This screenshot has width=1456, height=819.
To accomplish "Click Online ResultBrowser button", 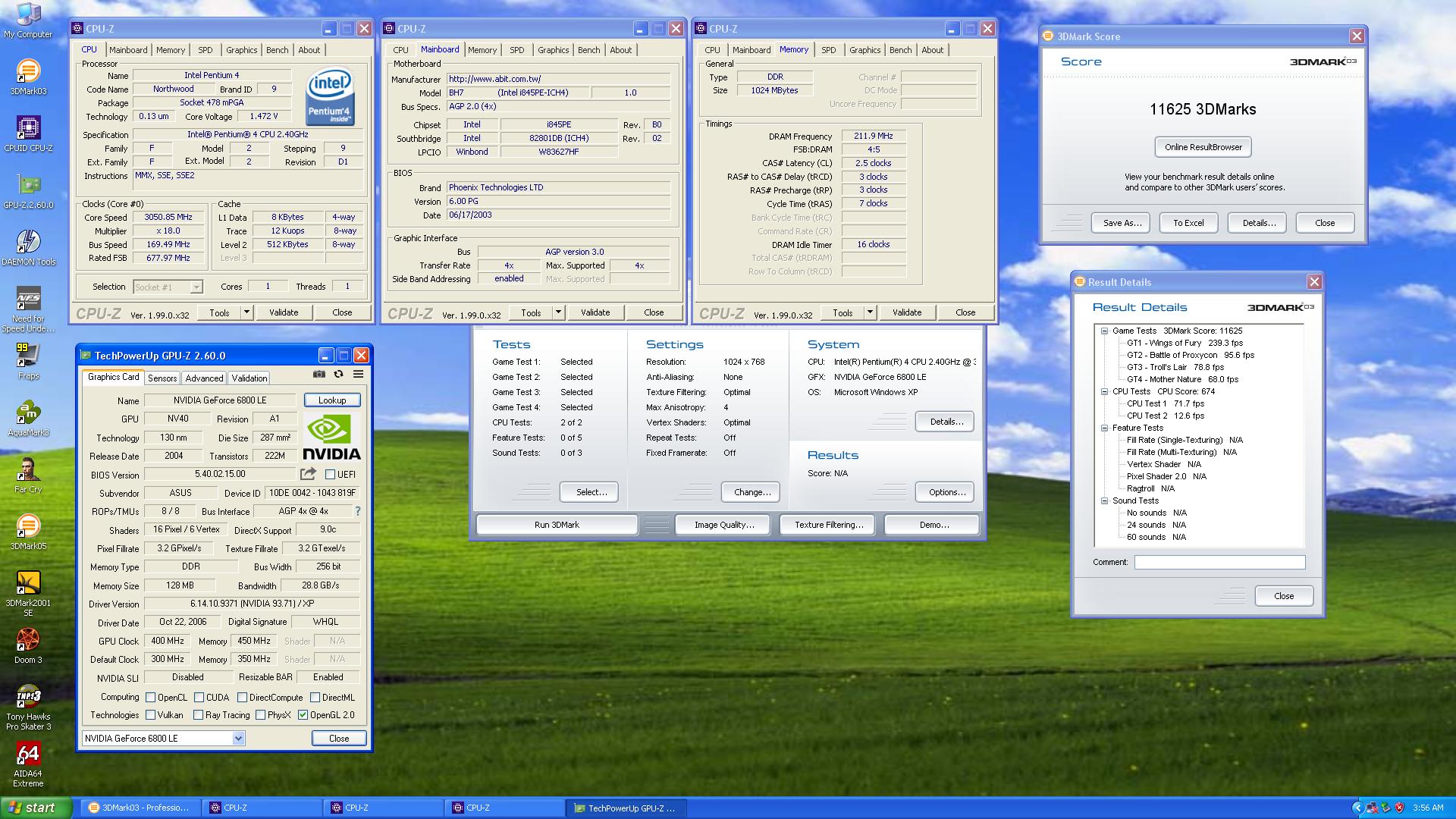I will pyautogui.click(x=1203, y=147).
